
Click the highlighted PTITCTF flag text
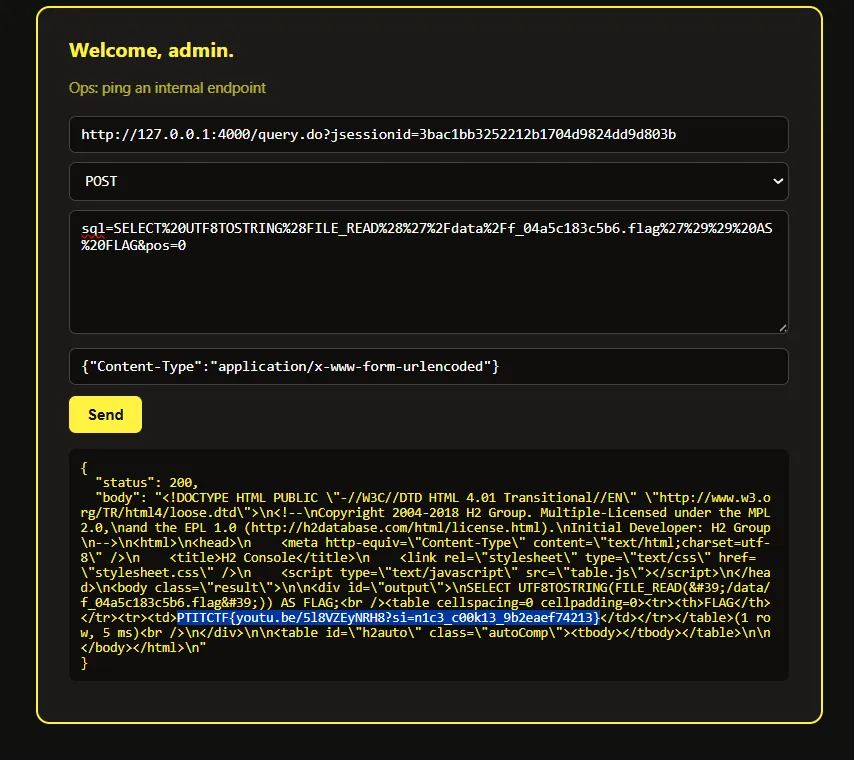pos(388,618)
